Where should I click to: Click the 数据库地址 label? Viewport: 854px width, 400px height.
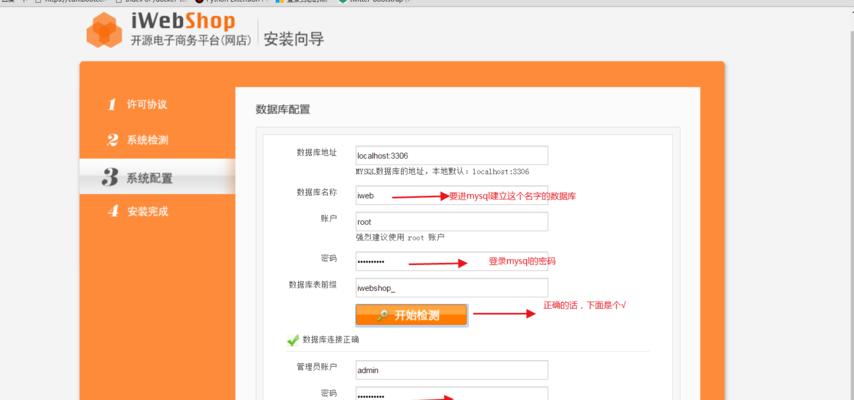tap(316, 153)
